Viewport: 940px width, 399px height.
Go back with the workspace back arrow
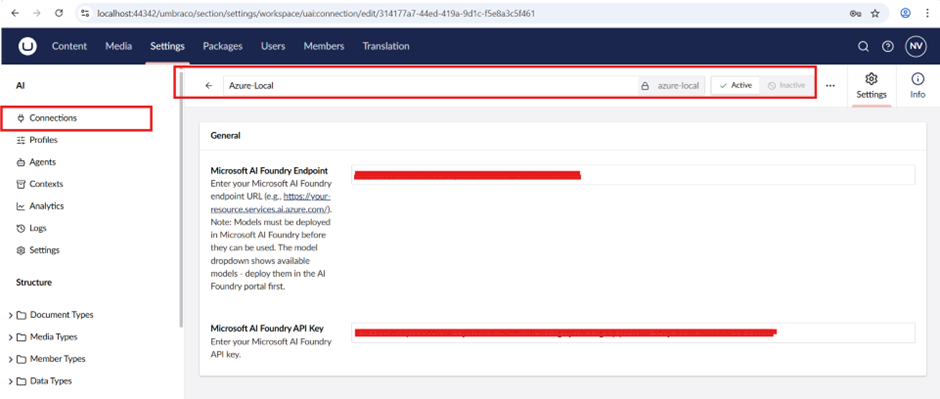tap(209, 86)
